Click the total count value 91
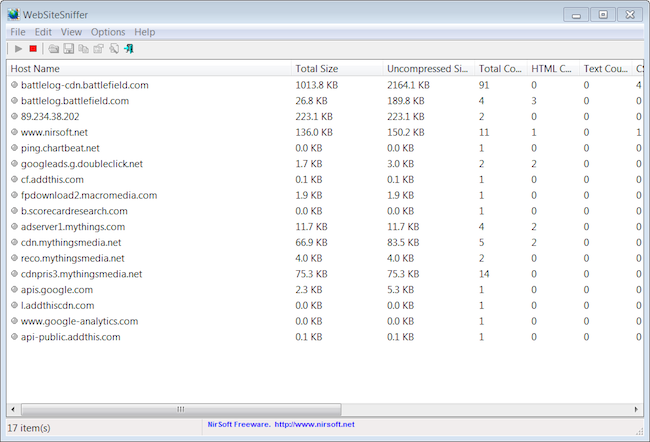The height and width of the screenshot is (442, 650). point(484,85)
